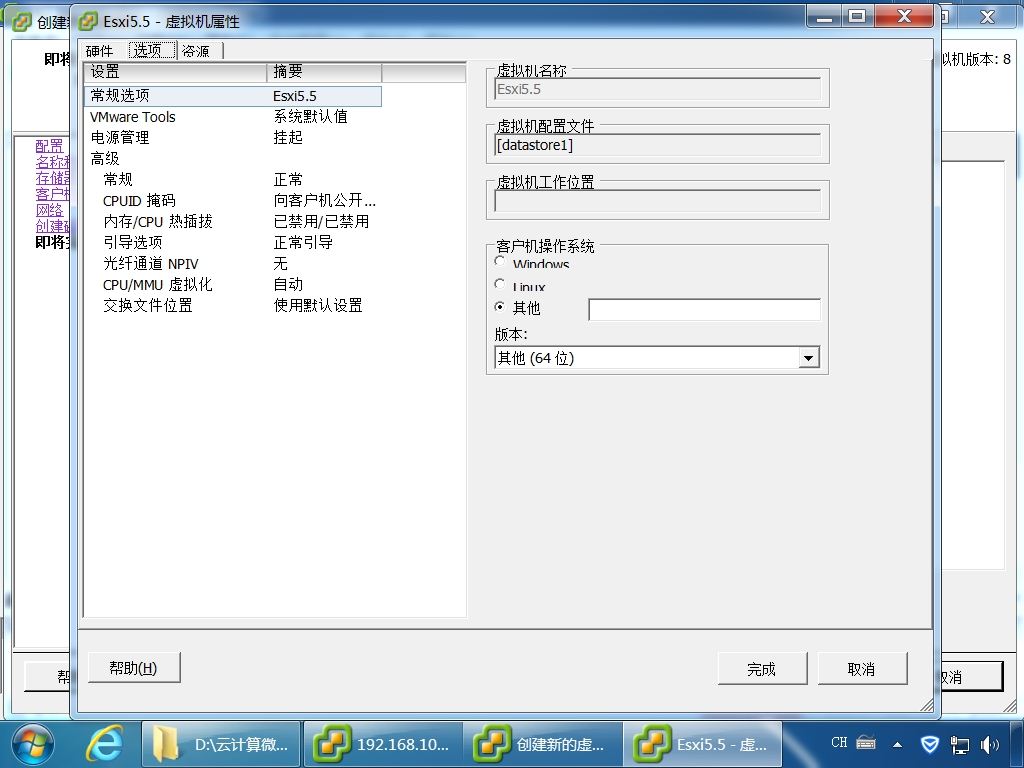Select the 电源管理 settings row
Image resolution: width=1024 pixels, height=768 pixels.
point(233,138)
